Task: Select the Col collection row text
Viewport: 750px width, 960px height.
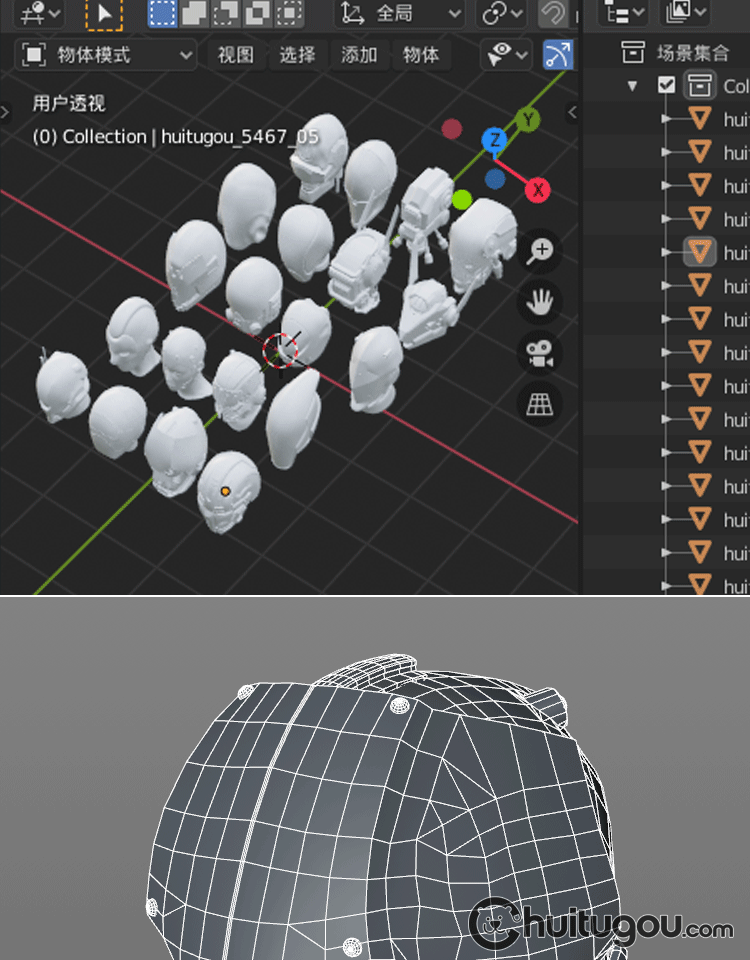Action: 736,86
